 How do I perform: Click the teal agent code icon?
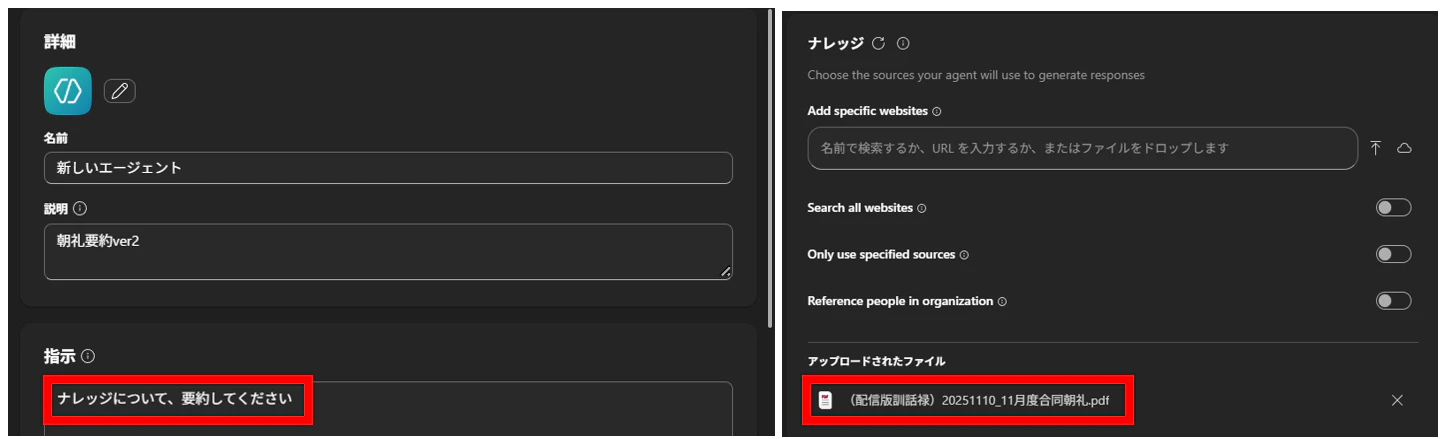pos(68,91)
